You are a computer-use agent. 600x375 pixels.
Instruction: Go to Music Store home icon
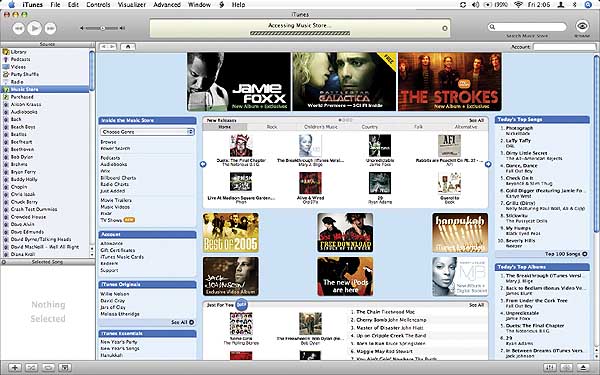pyautogui.click(x=128, y=47)
